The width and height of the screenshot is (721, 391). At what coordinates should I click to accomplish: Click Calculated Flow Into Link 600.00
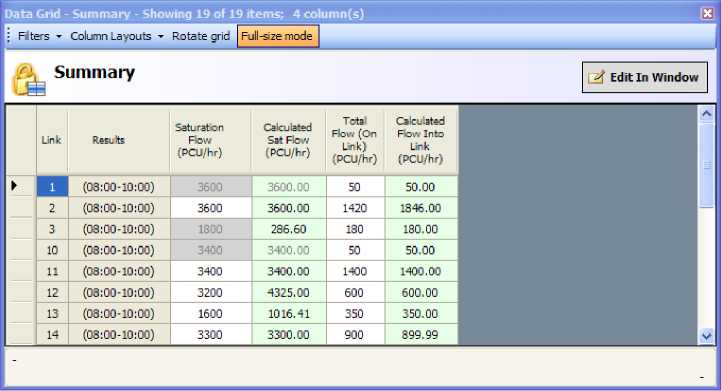[x=421, y=293]
